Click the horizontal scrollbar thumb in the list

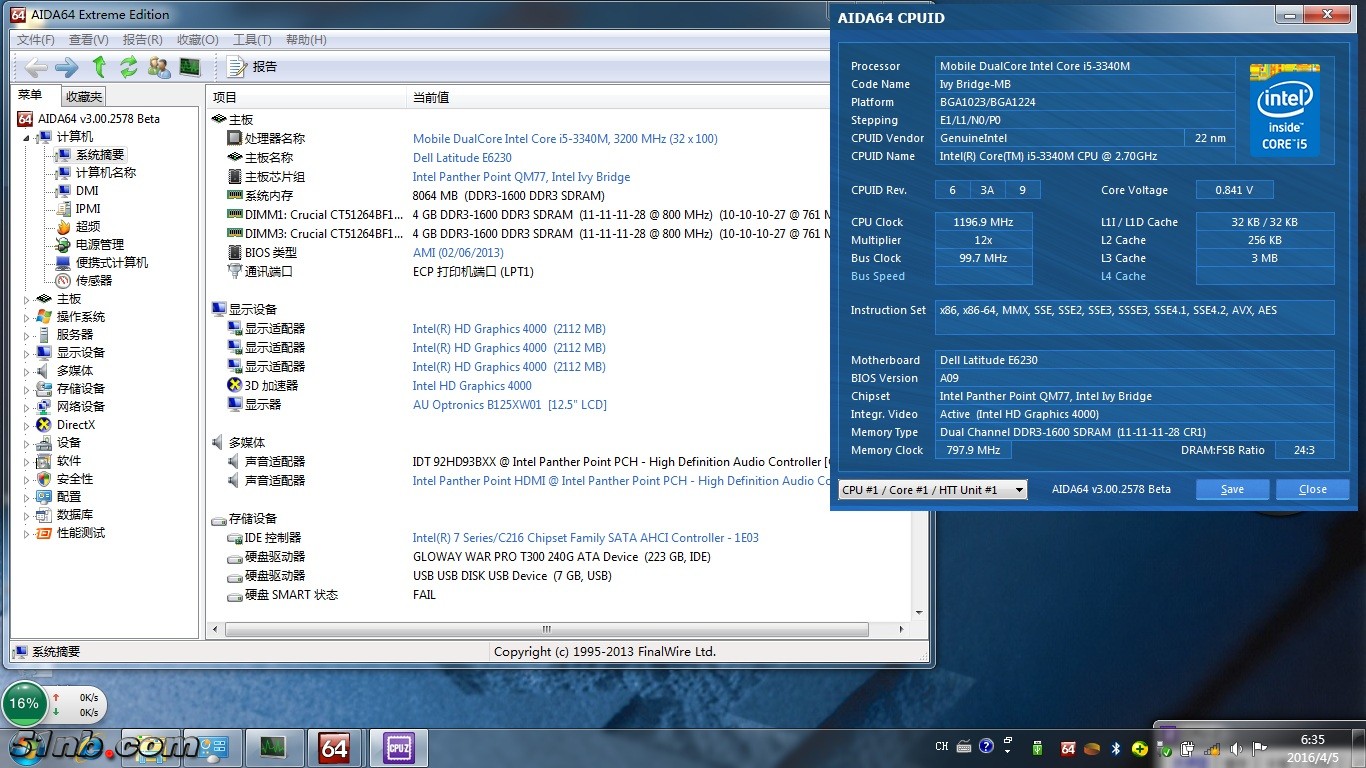546,630
